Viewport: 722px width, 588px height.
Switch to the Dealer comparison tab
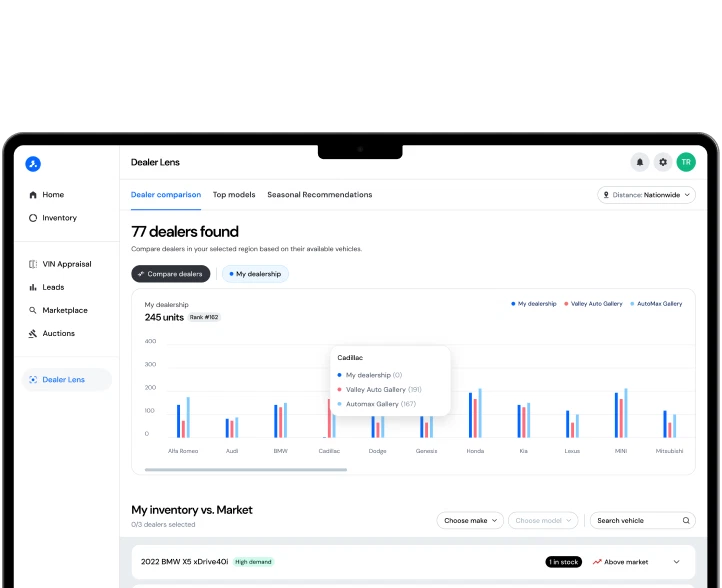[x=166, y=195]
